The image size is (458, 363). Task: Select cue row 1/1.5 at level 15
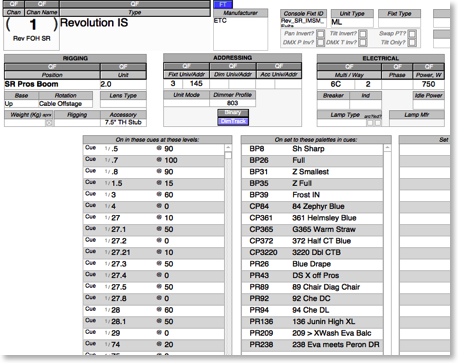pyautogui.click(x=154, y=183)
